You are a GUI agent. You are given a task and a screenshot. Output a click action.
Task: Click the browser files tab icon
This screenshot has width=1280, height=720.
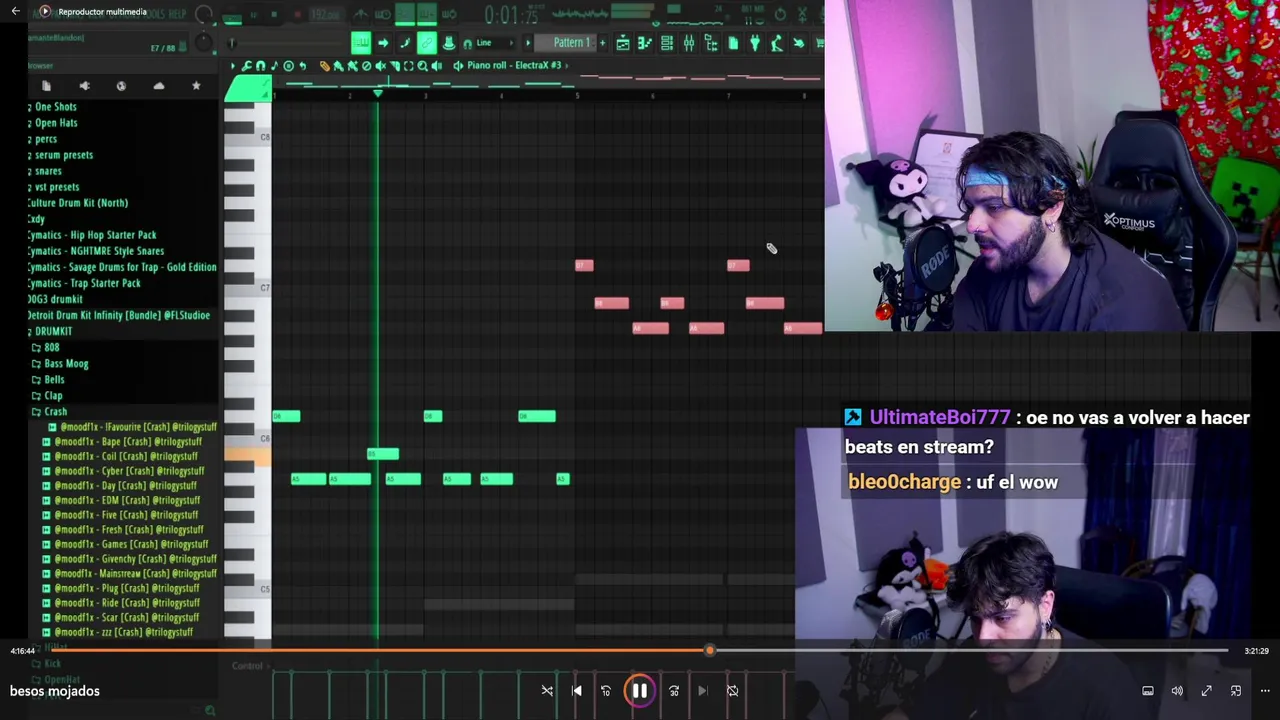click(x=46, y=86)
